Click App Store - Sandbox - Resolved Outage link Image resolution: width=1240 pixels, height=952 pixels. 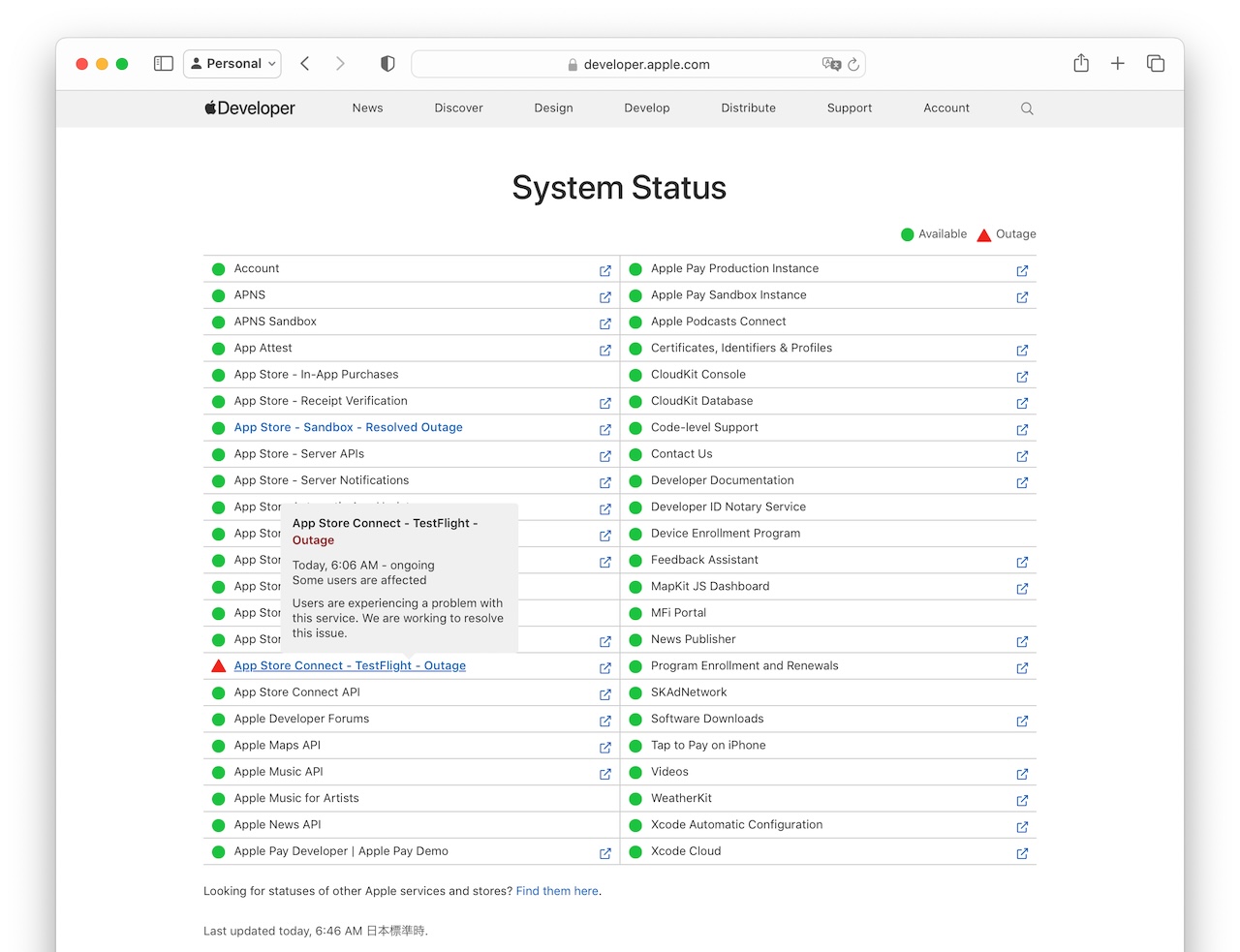(348, 427)
